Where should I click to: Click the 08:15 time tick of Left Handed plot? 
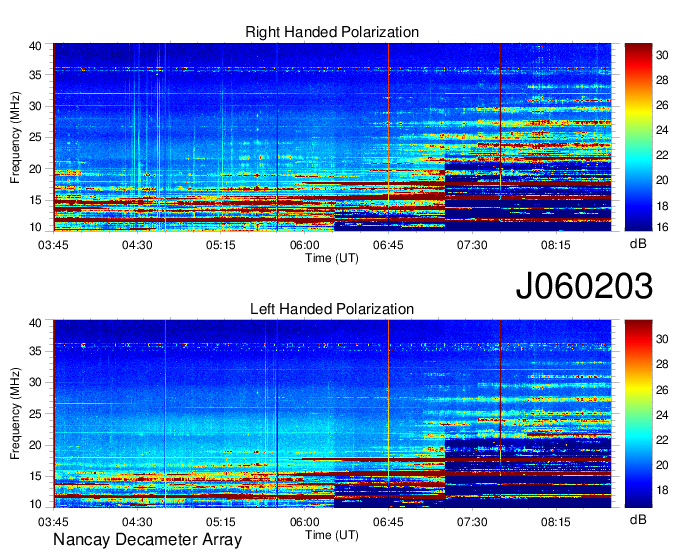[x=556, y=522]
